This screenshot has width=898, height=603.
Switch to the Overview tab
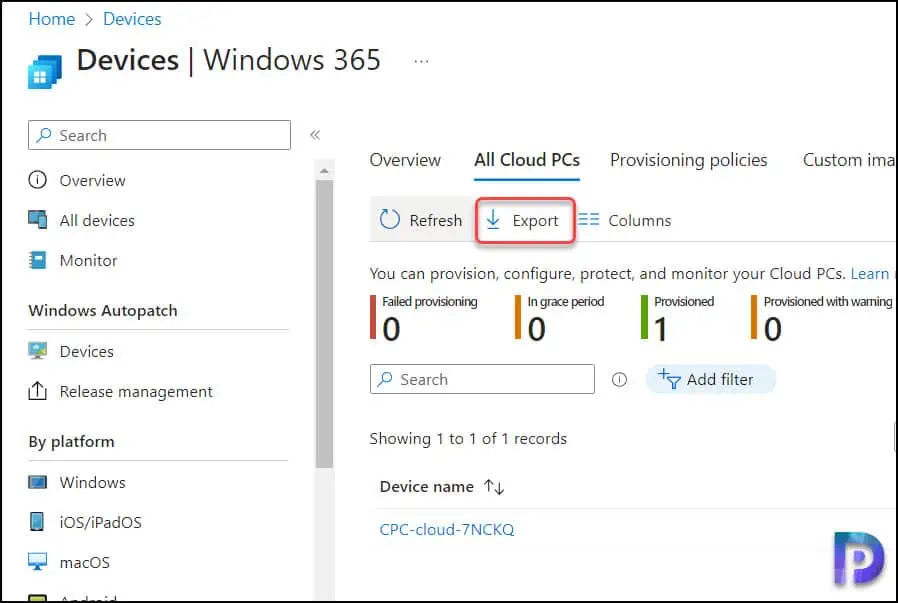click(405, 160)
